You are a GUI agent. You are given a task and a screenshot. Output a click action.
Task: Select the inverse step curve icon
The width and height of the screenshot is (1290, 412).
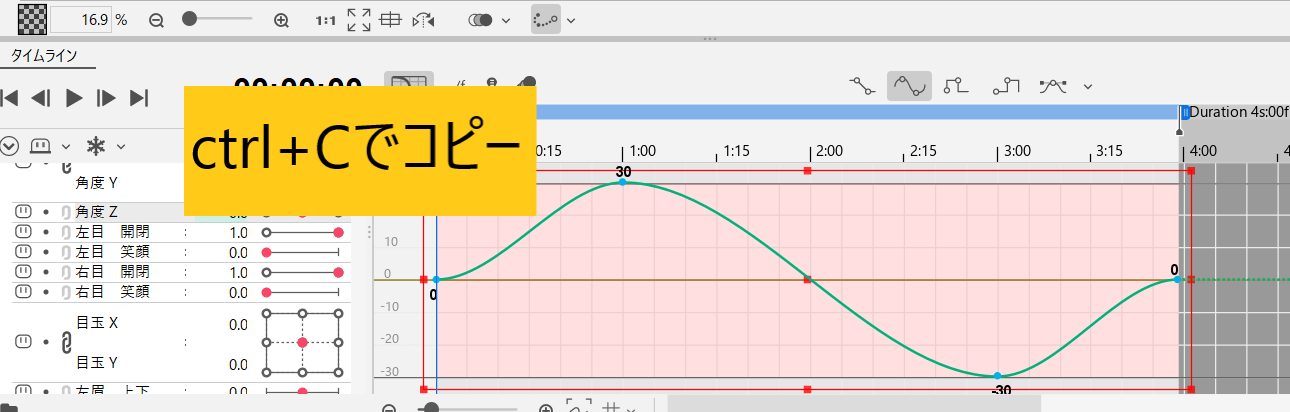1006,86
